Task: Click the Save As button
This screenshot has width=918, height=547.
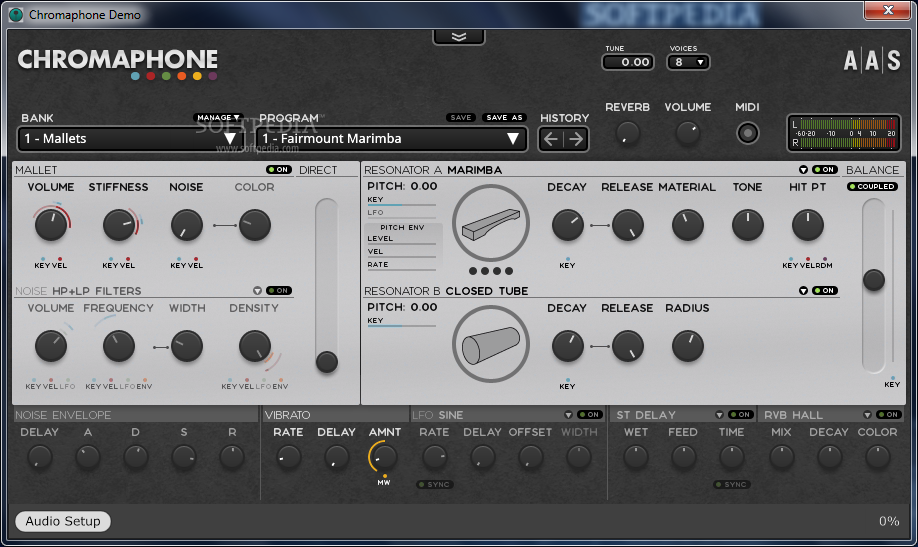Action: tap(504, 118)
